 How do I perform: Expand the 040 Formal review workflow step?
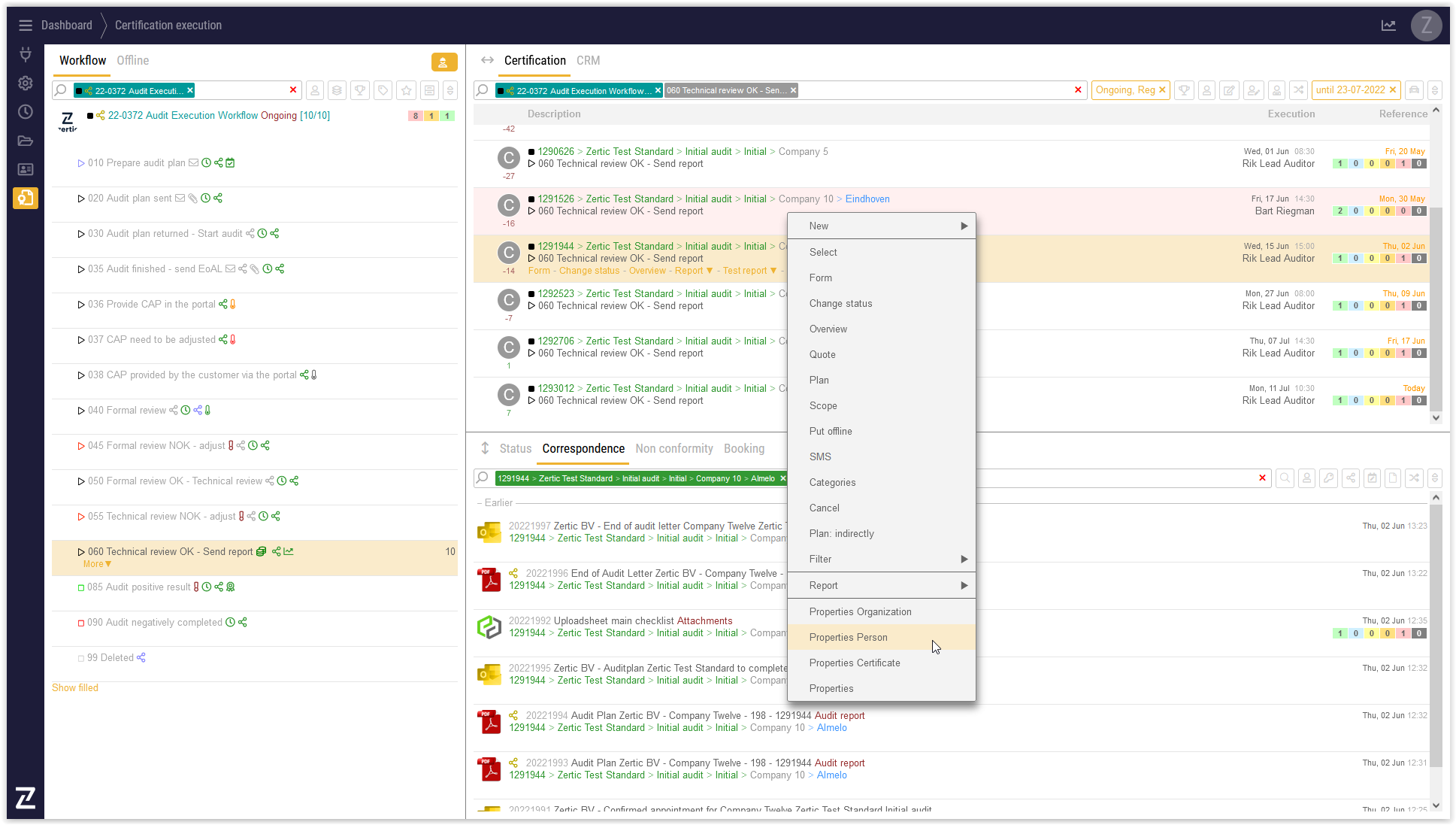[81, 411]
